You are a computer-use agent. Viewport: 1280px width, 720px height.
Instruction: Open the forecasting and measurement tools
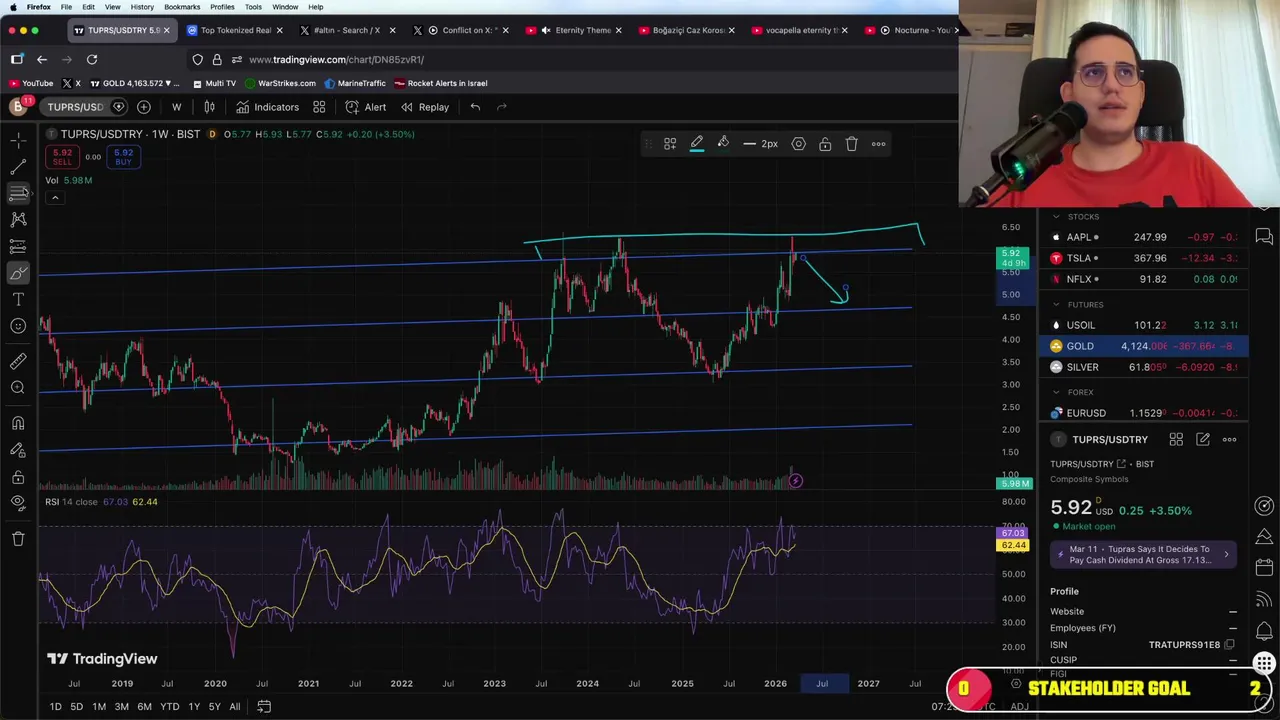tap(18, 246)
